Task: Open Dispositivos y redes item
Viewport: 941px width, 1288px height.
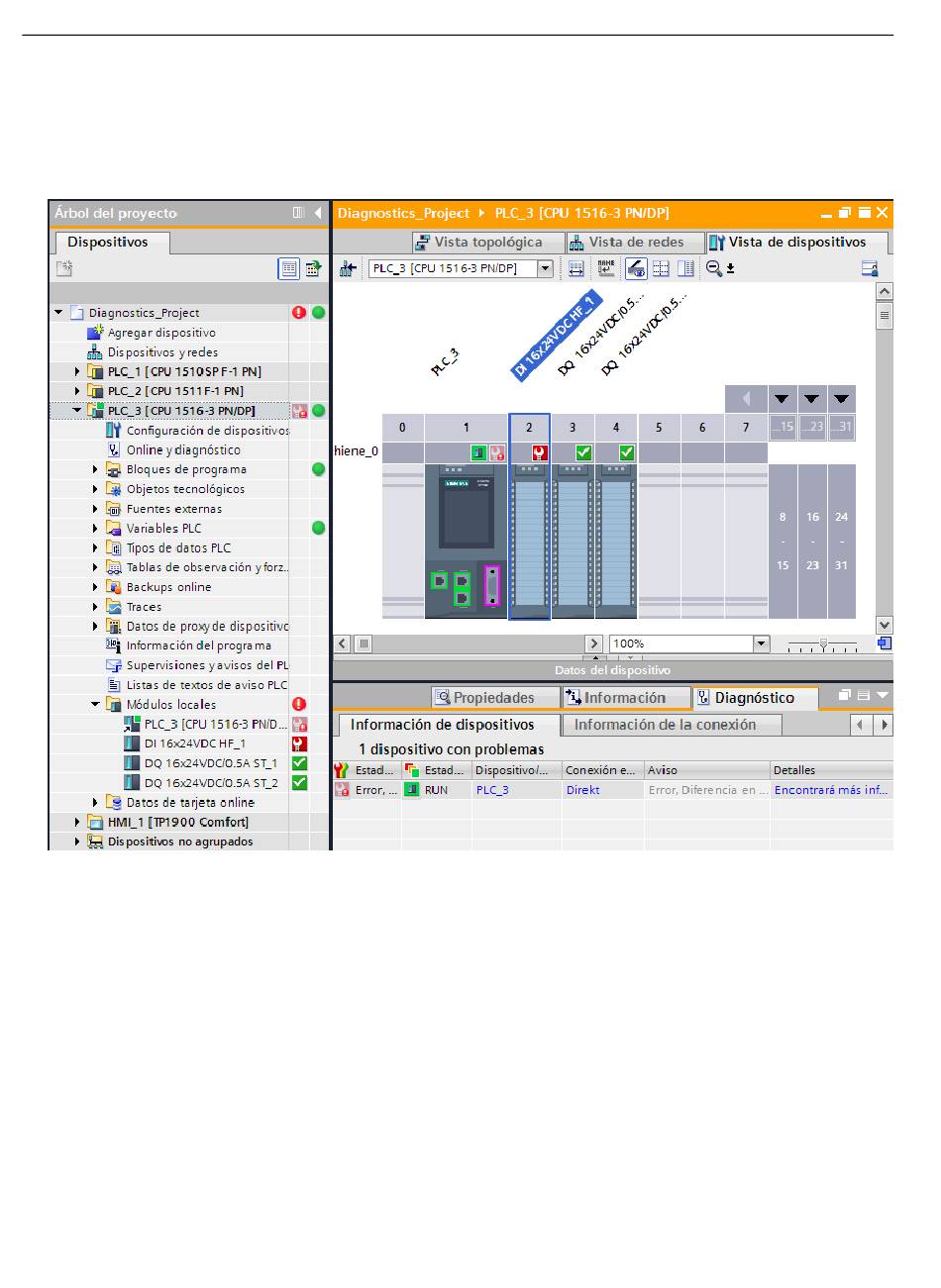Action: pyautogui.click(x=162, y=352)
